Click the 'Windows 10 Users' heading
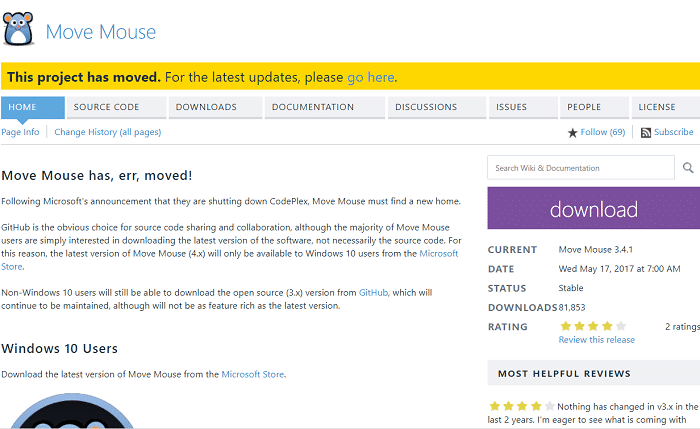The image size is (700, 429). coord(59,349)
